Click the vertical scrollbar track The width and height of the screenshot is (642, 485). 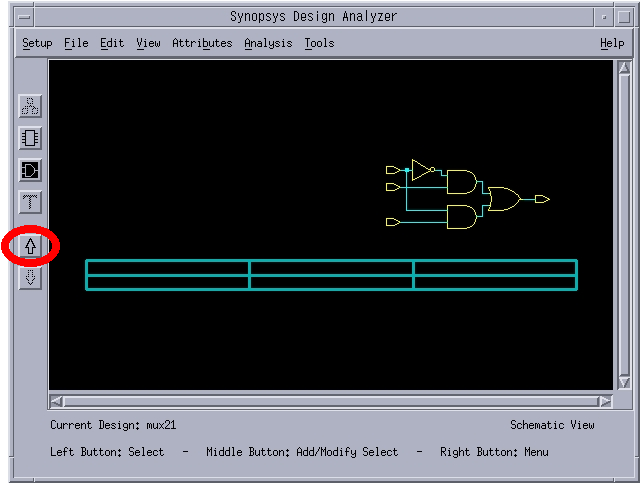[x=624, y=225]
